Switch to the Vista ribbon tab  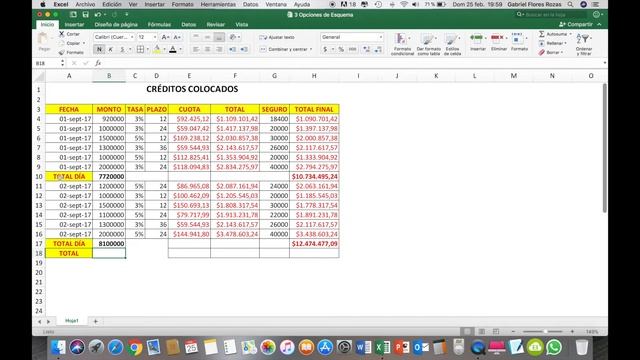point(242,24)
